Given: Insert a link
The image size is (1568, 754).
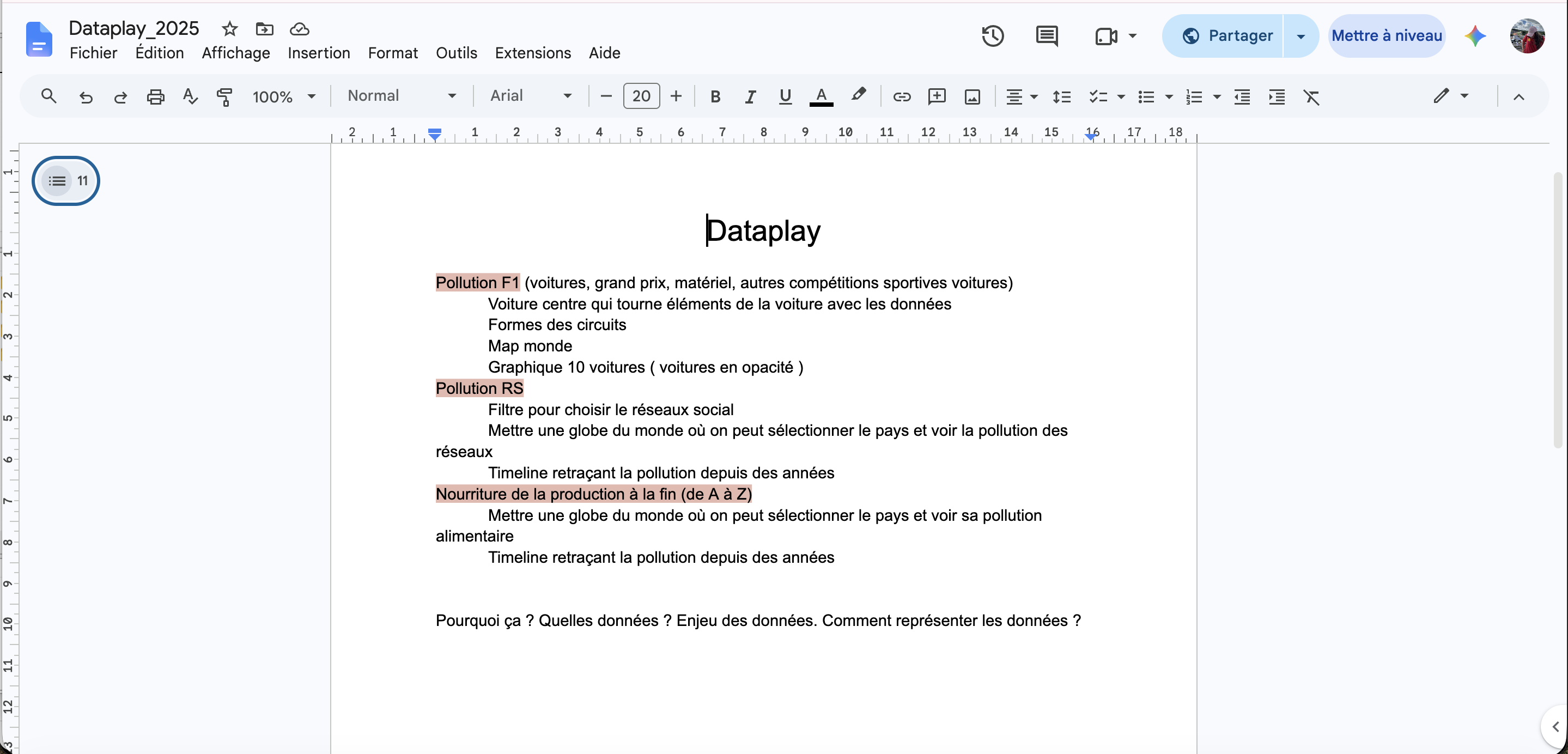Looking at the screenshot, I should pos(902,96).
